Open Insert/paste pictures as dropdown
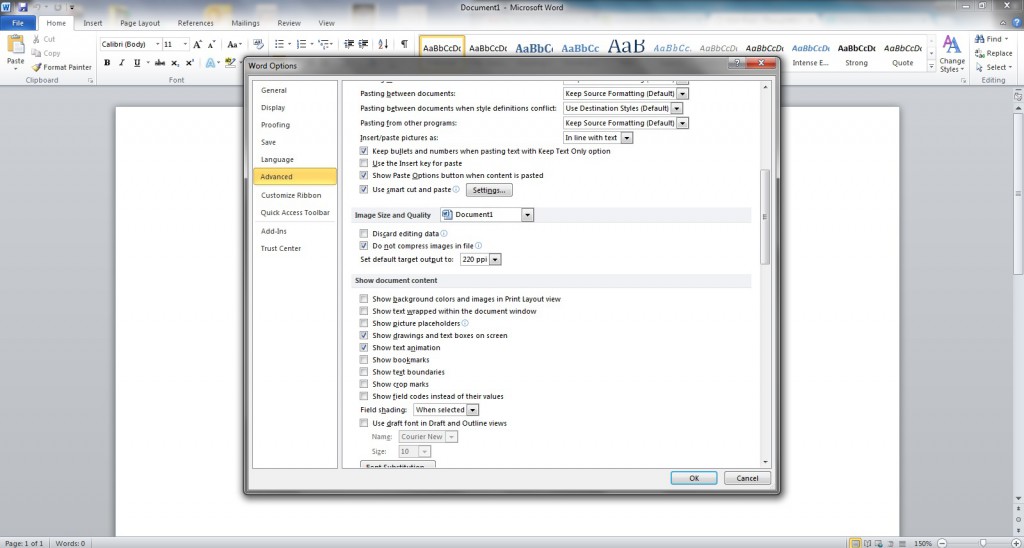 [x=627, y=138]
